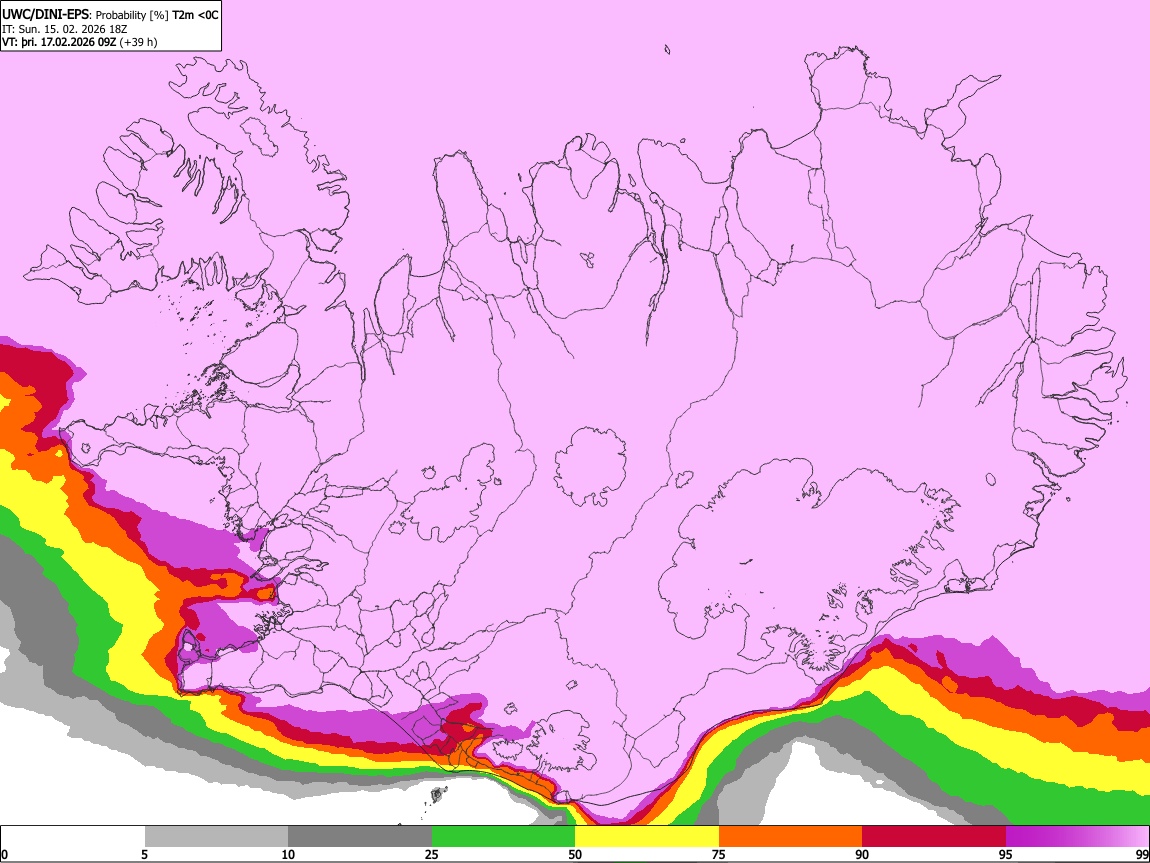
Task: Click the legend tick label 25
Action: 432,855
